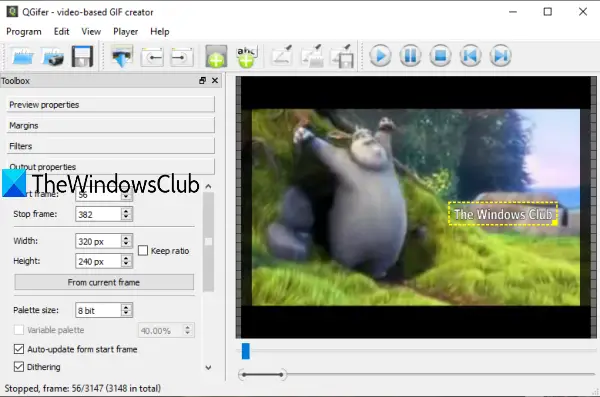Go to the previous frame
The height and width of the screenshot is (397, 600).
(471, 56)
